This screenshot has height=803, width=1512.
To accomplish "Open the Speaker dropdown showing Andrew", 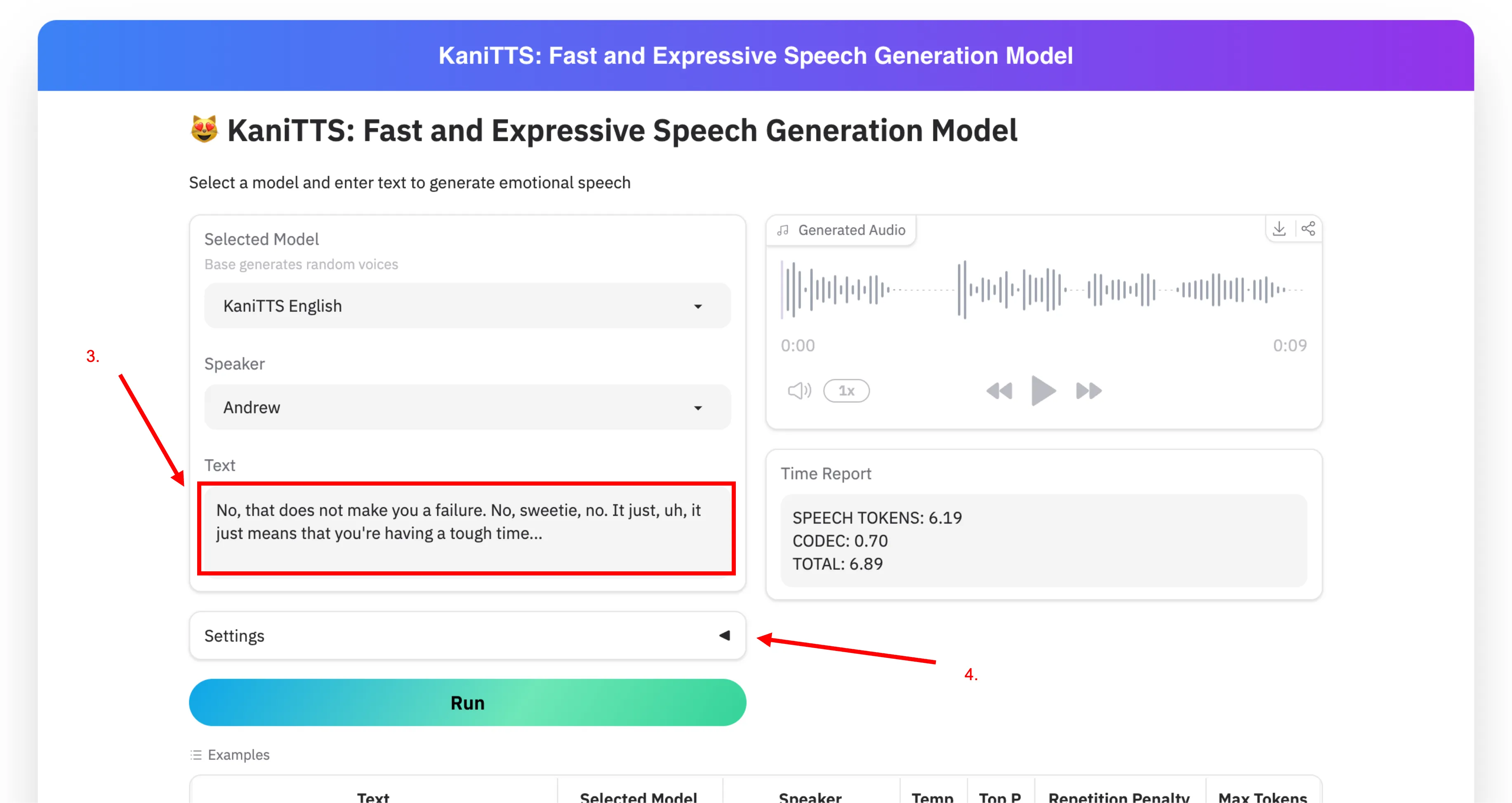I will pyautogui.click(x=467, y=408).
